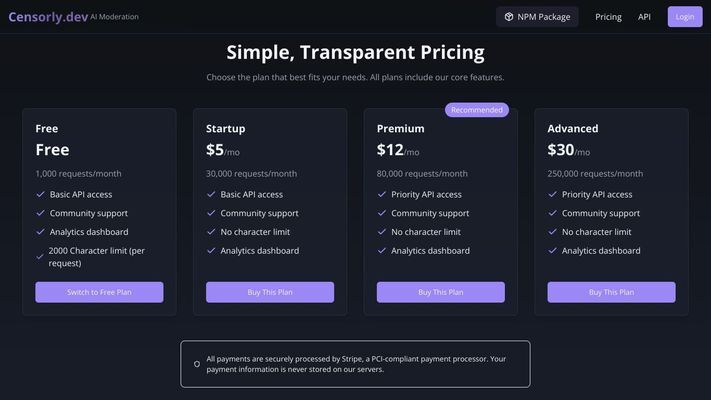Open the API nav item
Screen dimensions: 711x400
(x=644, y=17)
